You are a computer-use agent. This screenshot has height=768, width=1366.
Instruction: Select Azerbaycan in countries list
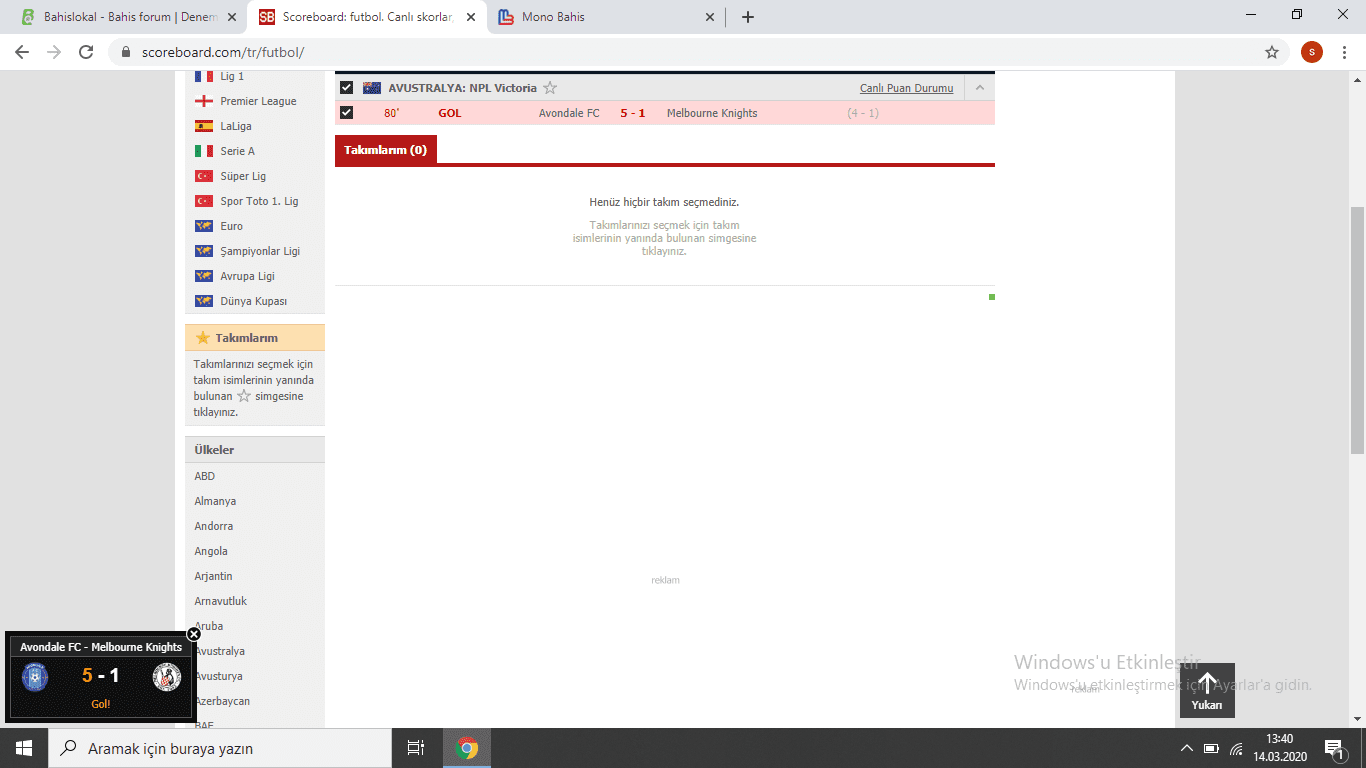click(222, 701)
